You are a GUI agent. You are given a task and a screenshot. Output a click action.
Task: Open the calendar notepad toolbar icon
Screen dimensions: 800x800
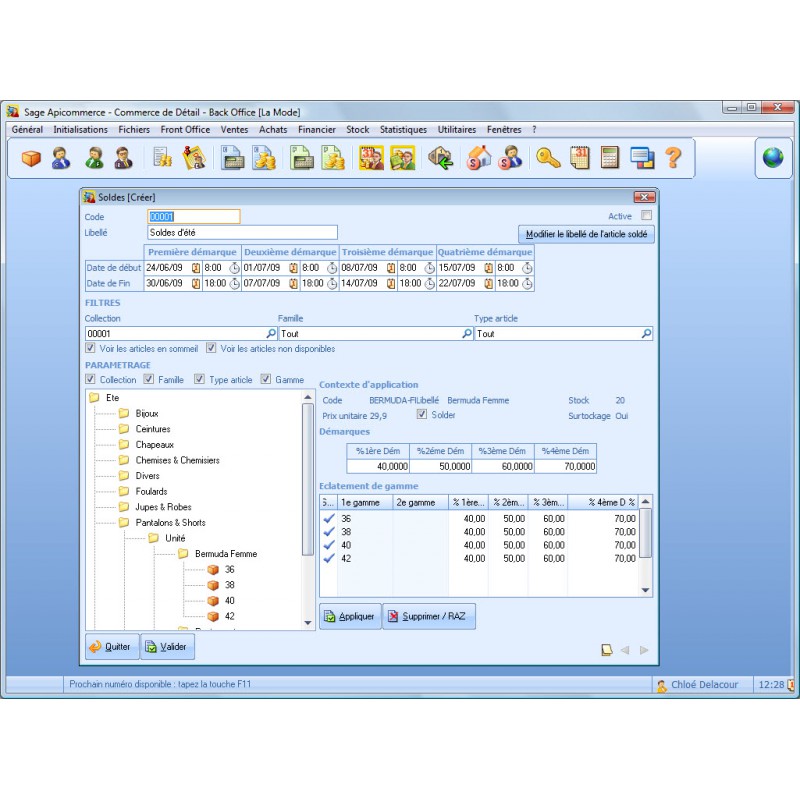click(x=580, y=158)
